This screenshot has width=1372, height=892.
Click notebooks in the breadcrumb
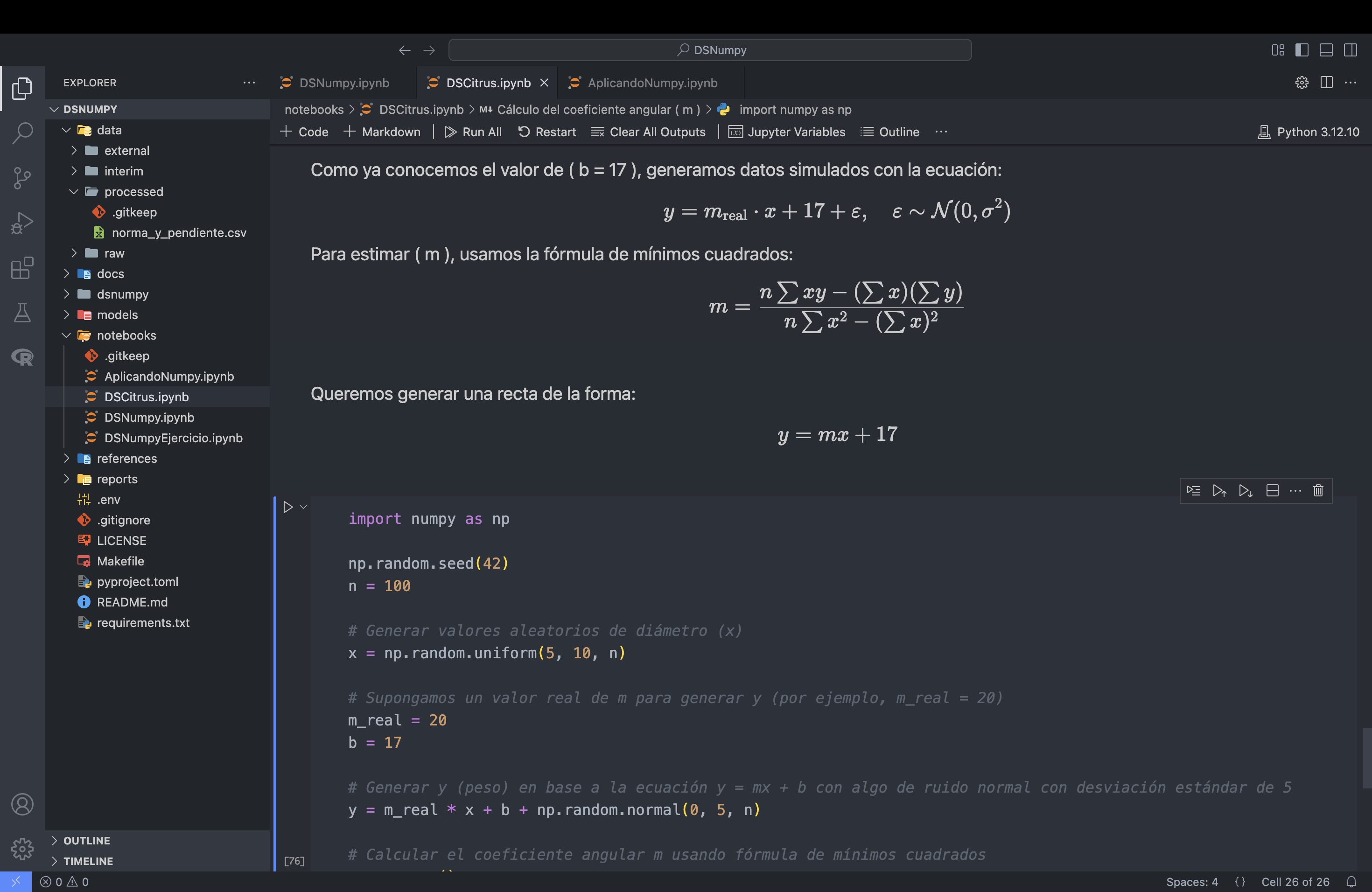pyautogui.click(x=314, y=110)
